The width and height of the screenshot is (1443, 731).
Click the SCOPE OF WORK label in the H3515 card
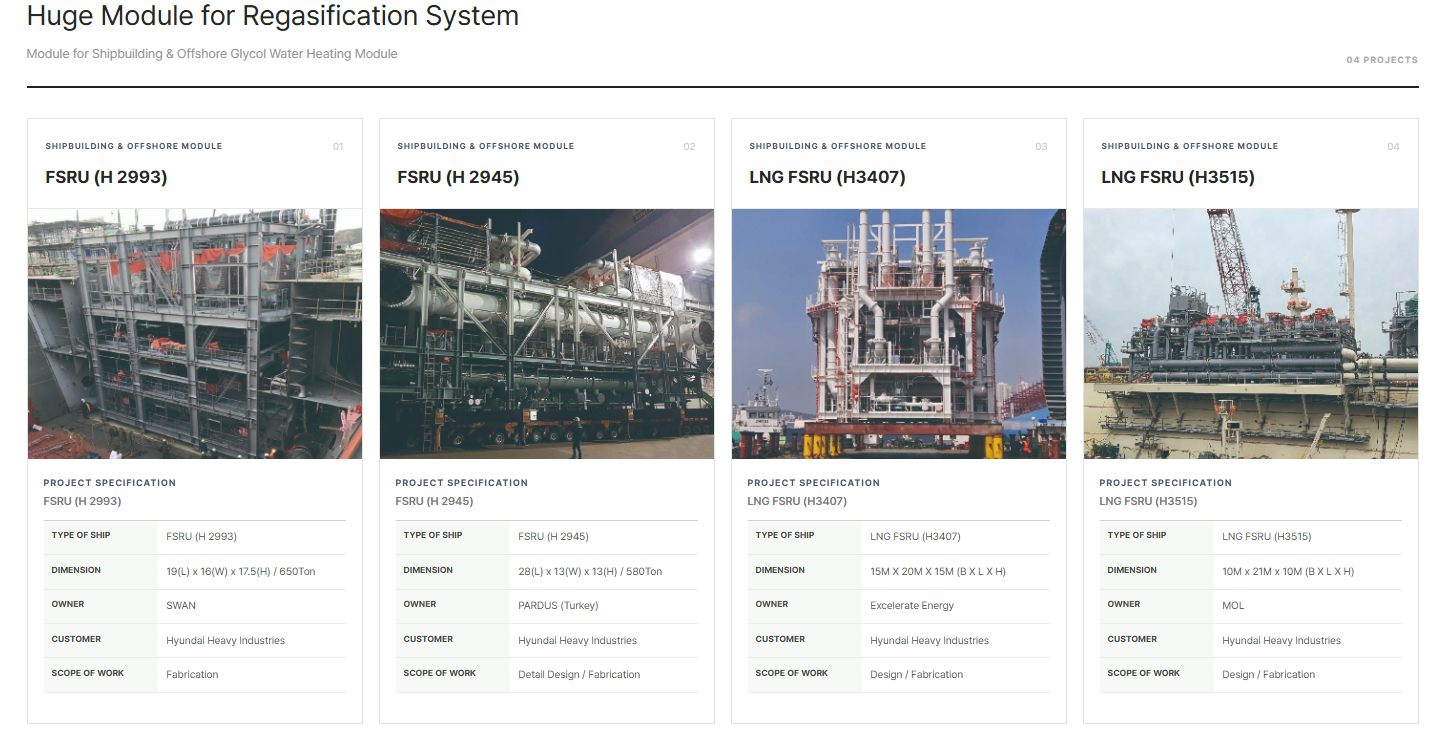(1144, 673)
